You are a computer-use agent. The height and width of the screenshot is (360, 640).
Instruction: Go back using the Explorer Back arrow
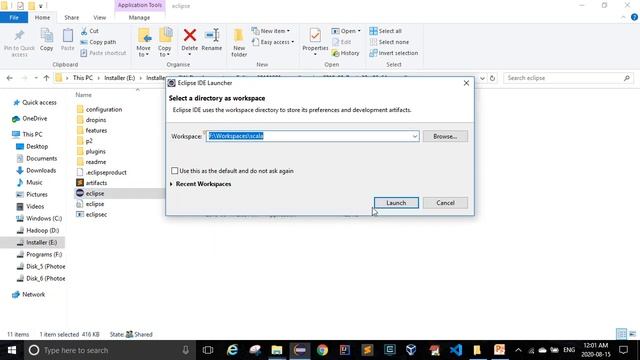pos(10,78)
